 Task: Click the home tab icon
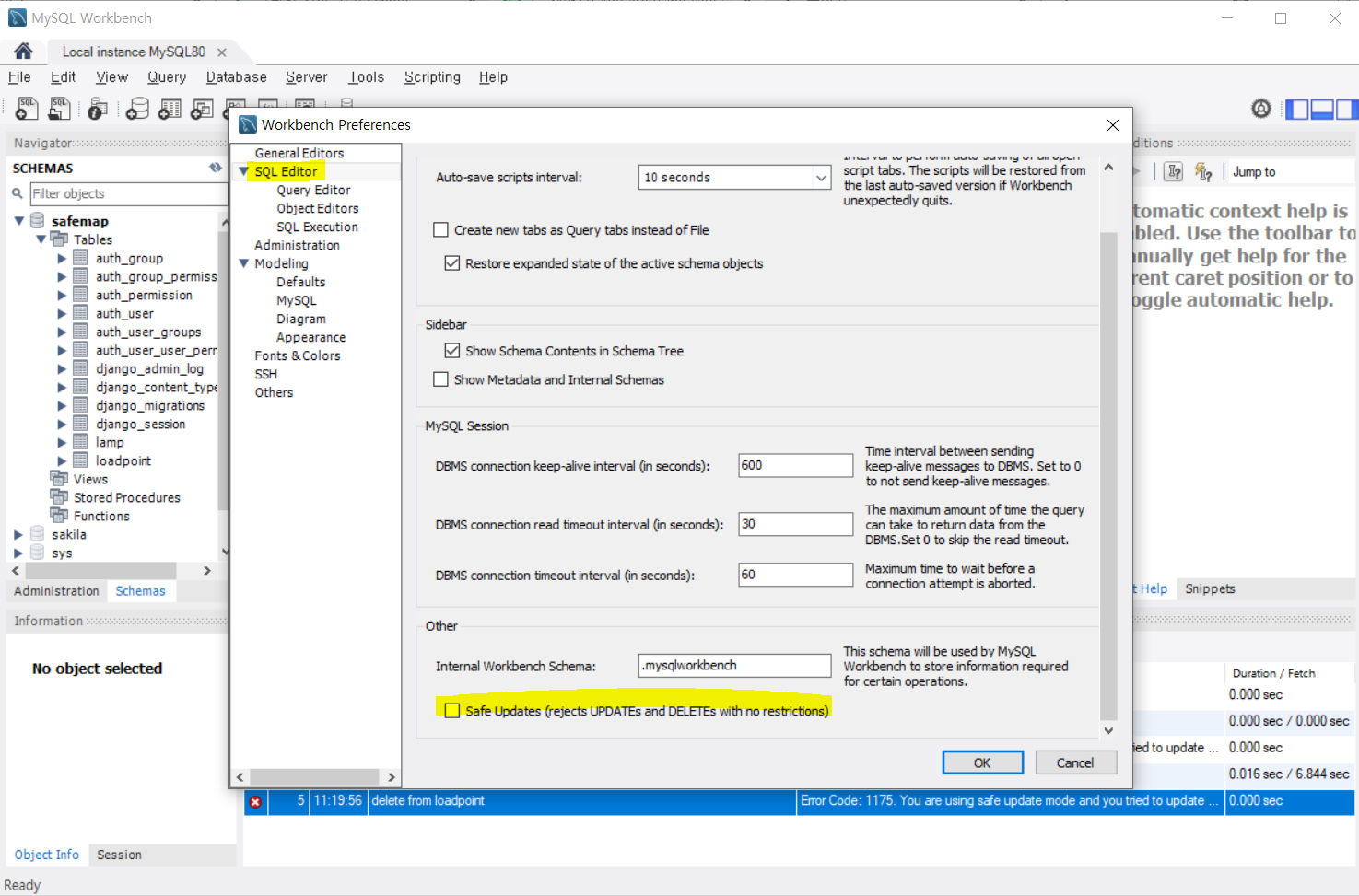tap(23, 52)
